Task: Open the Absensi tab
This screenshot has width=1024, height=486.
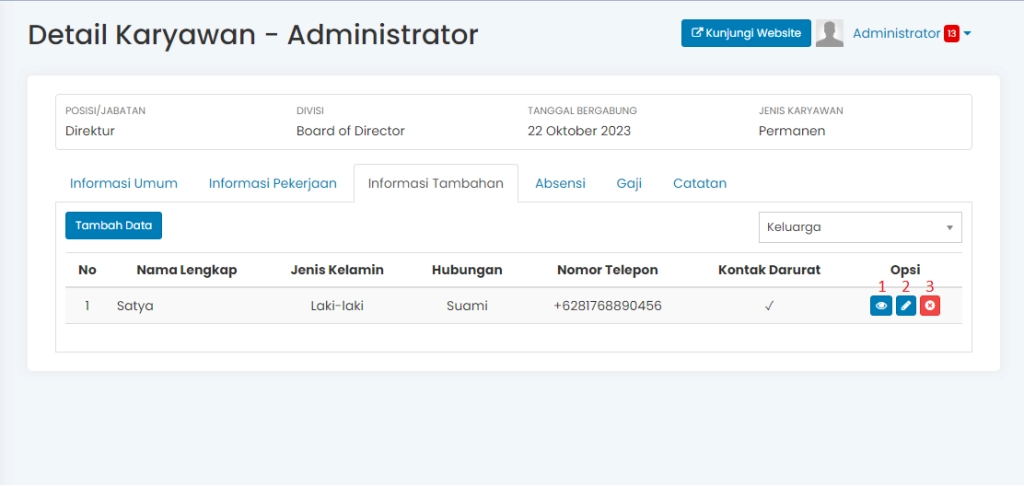Action: [x=560, y=184]
